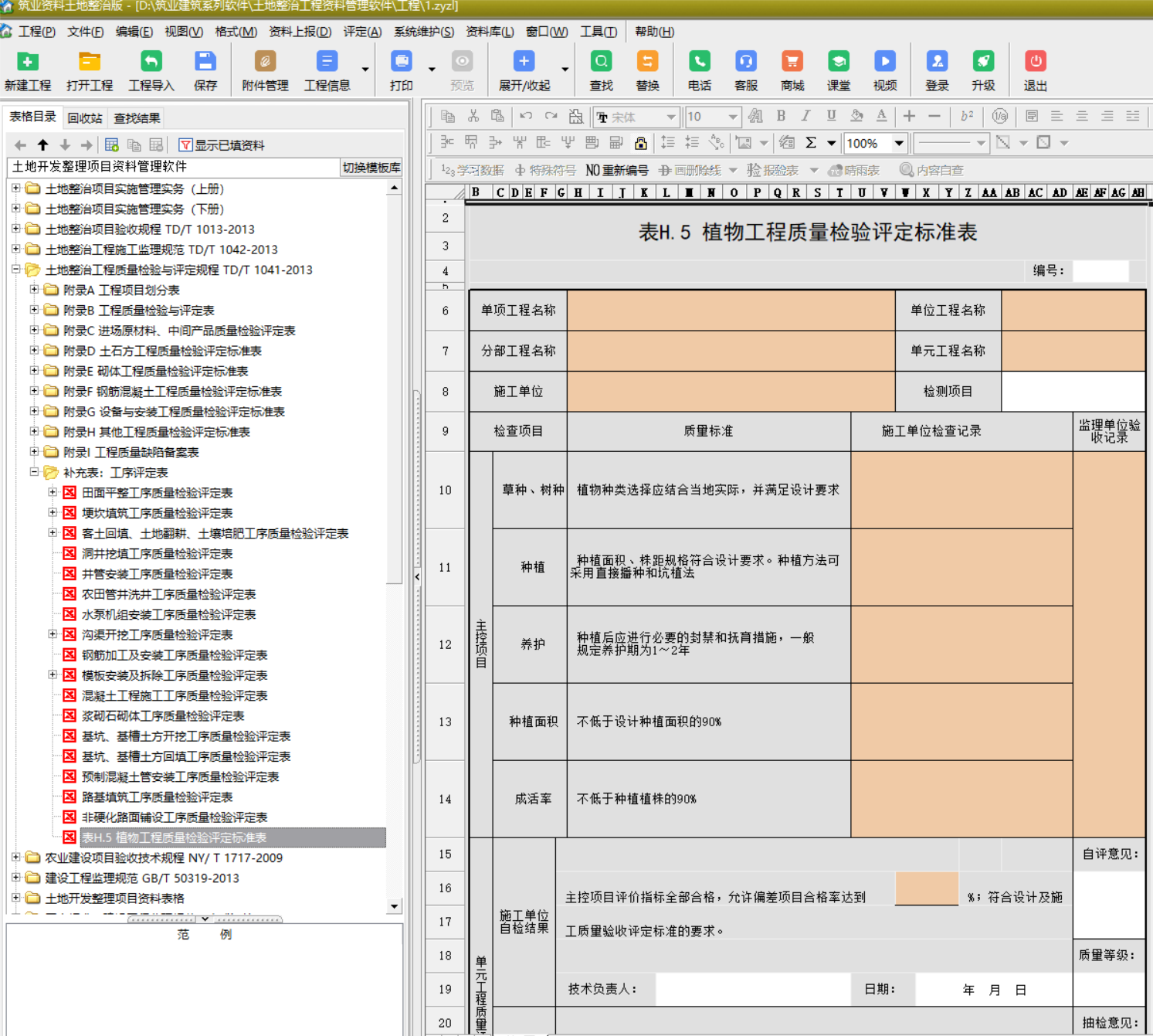
Task: Click the sum sigma icon
Action: (811, 143)
